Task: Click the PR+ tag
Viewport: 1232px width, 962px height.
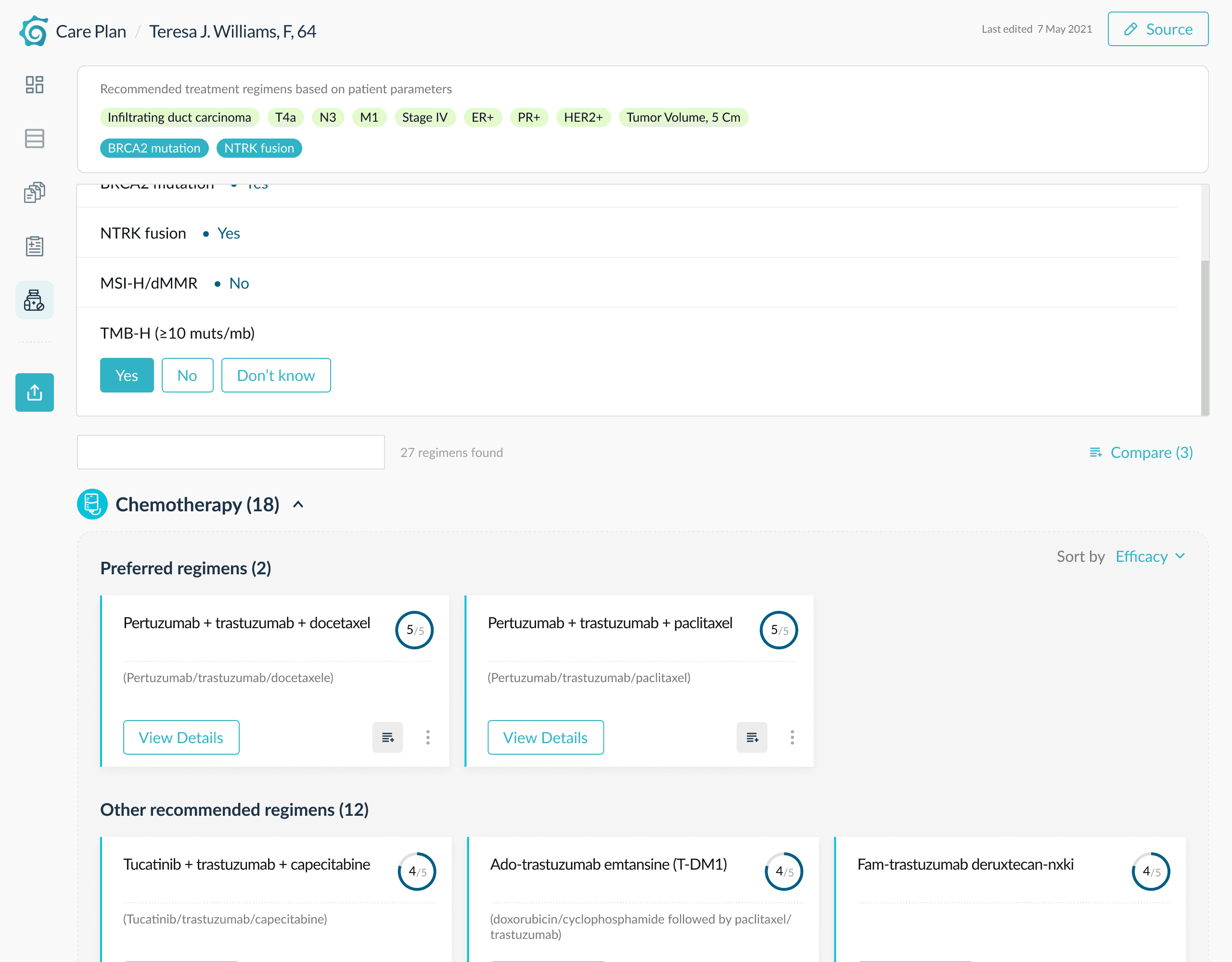Action: tap(529, 117)
